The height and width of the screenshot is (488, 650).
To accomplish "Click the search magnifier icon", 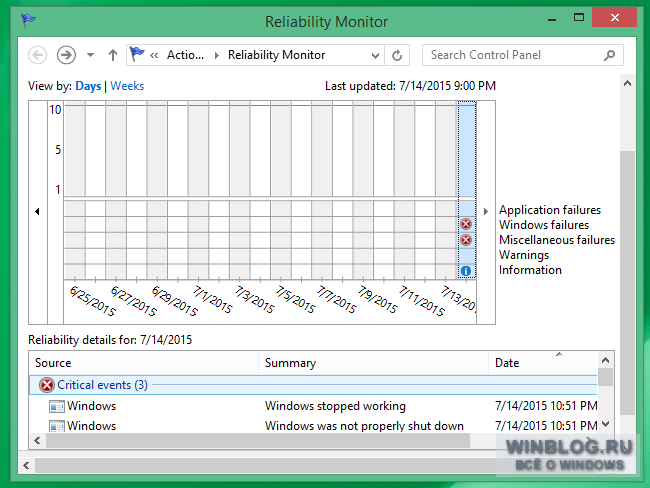I will [609, 55].
